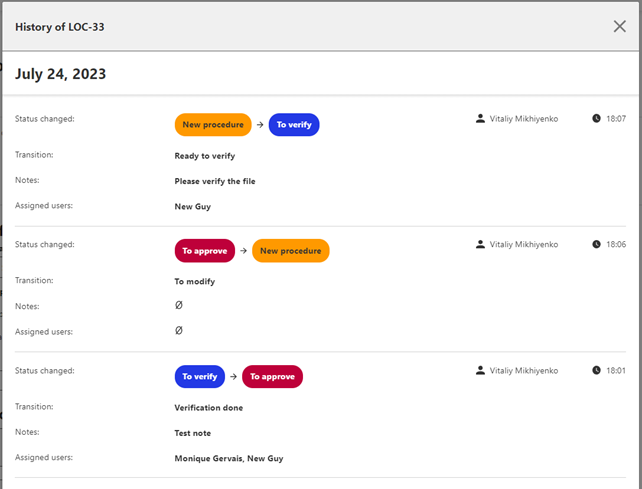Close the History of LOC-33 dialog
This screenshot has height=489, width=642.
click(619, 26)
